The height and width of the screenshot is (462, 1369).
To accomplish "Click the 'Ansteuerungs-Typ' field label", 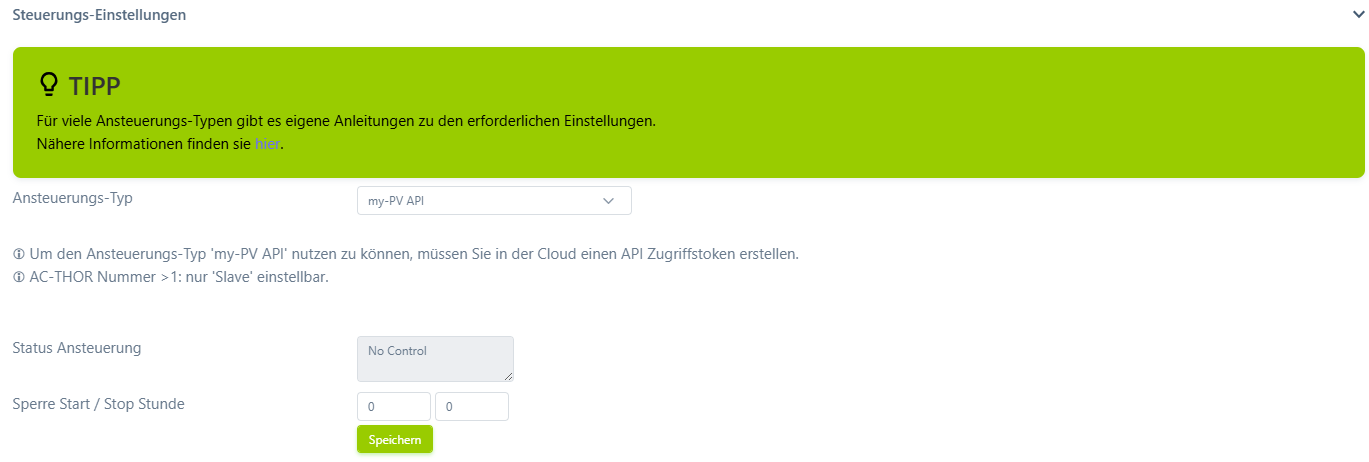I will coord(72,198).
